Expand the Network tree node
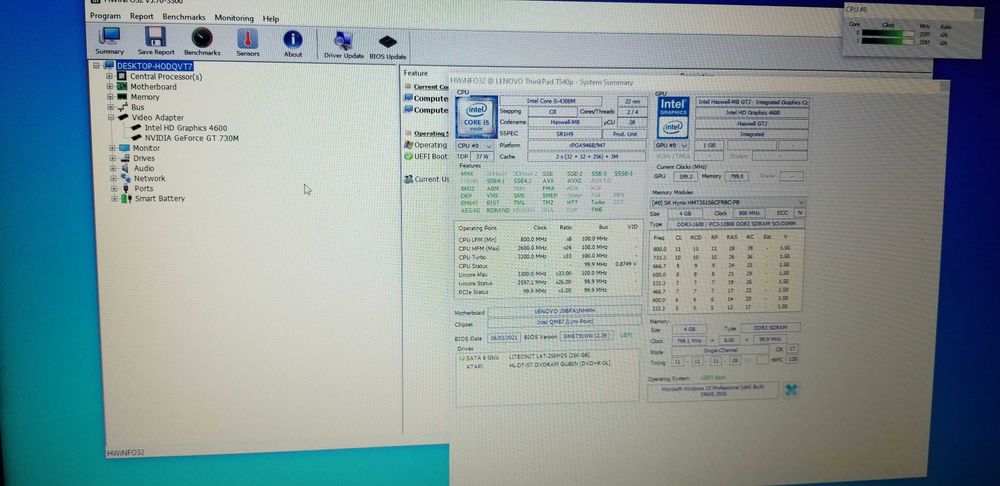The image size is (1000, 486). 113,178
